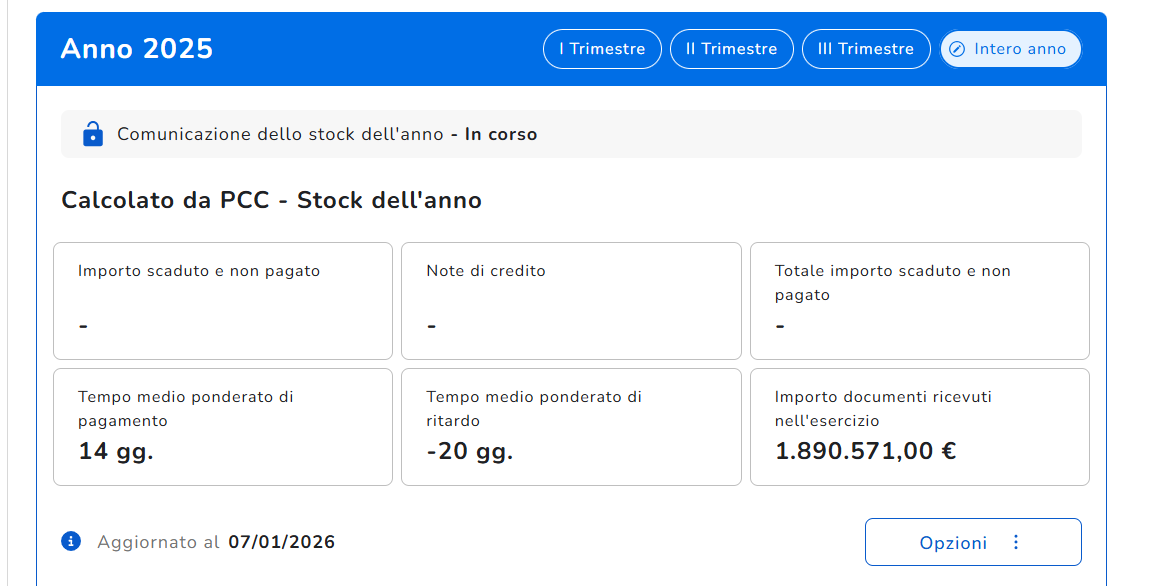1175x586 pixels.
Task: Switch to the I Trimestre tab
Action: click(602, 49)
